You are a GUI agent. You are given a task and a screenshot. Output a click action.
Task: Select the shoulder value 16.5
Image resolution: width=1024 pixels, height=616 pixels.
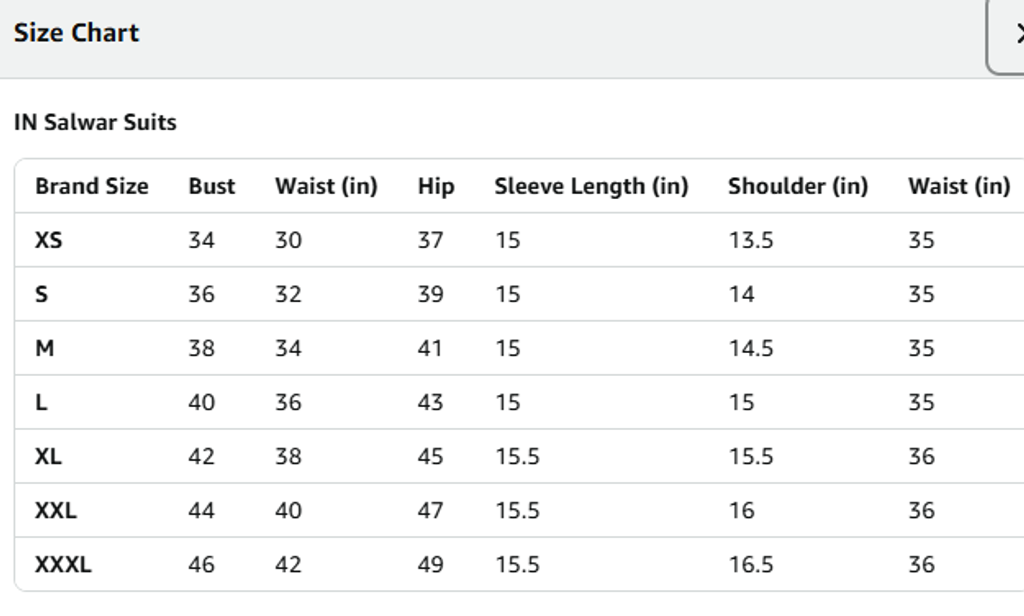(750, 565)
